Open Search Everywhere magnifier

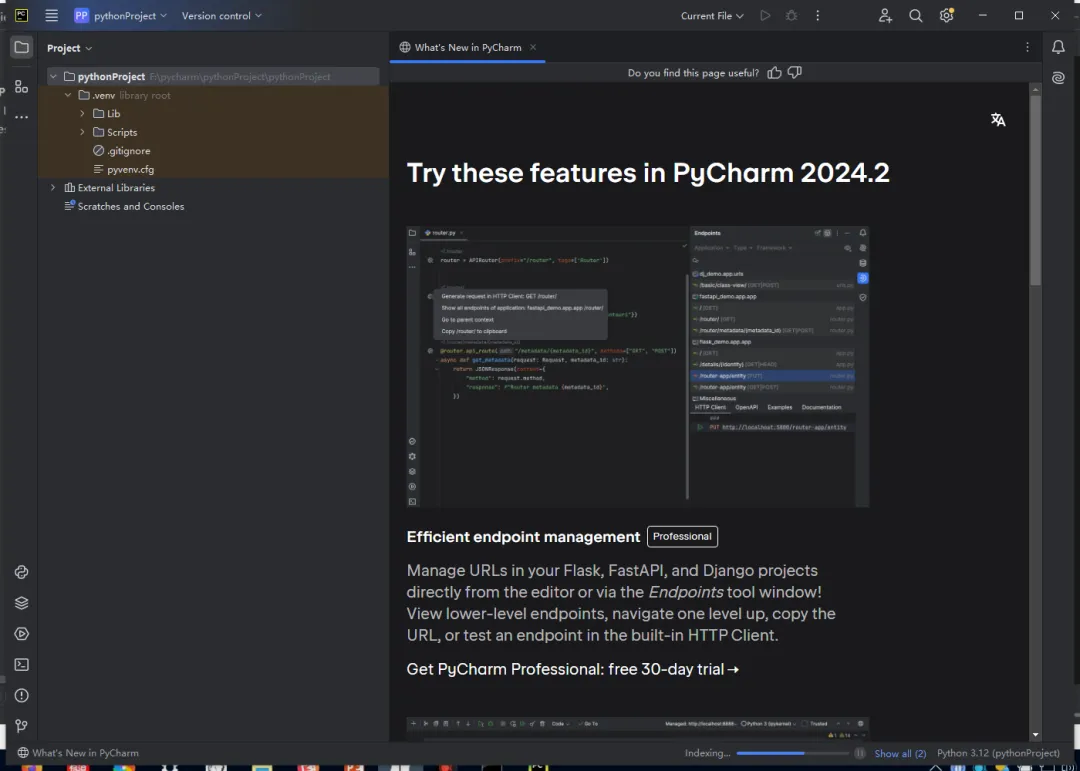[915, 16]
